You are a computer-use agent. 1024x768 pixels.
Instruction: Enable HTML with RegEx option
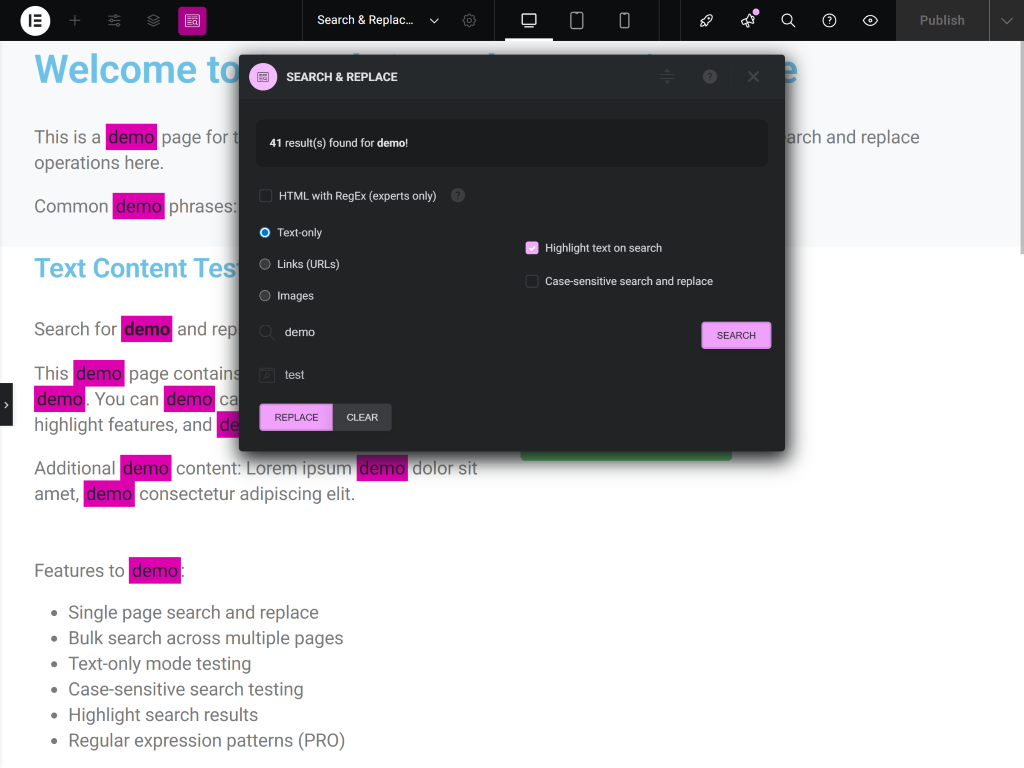(265, 195)
